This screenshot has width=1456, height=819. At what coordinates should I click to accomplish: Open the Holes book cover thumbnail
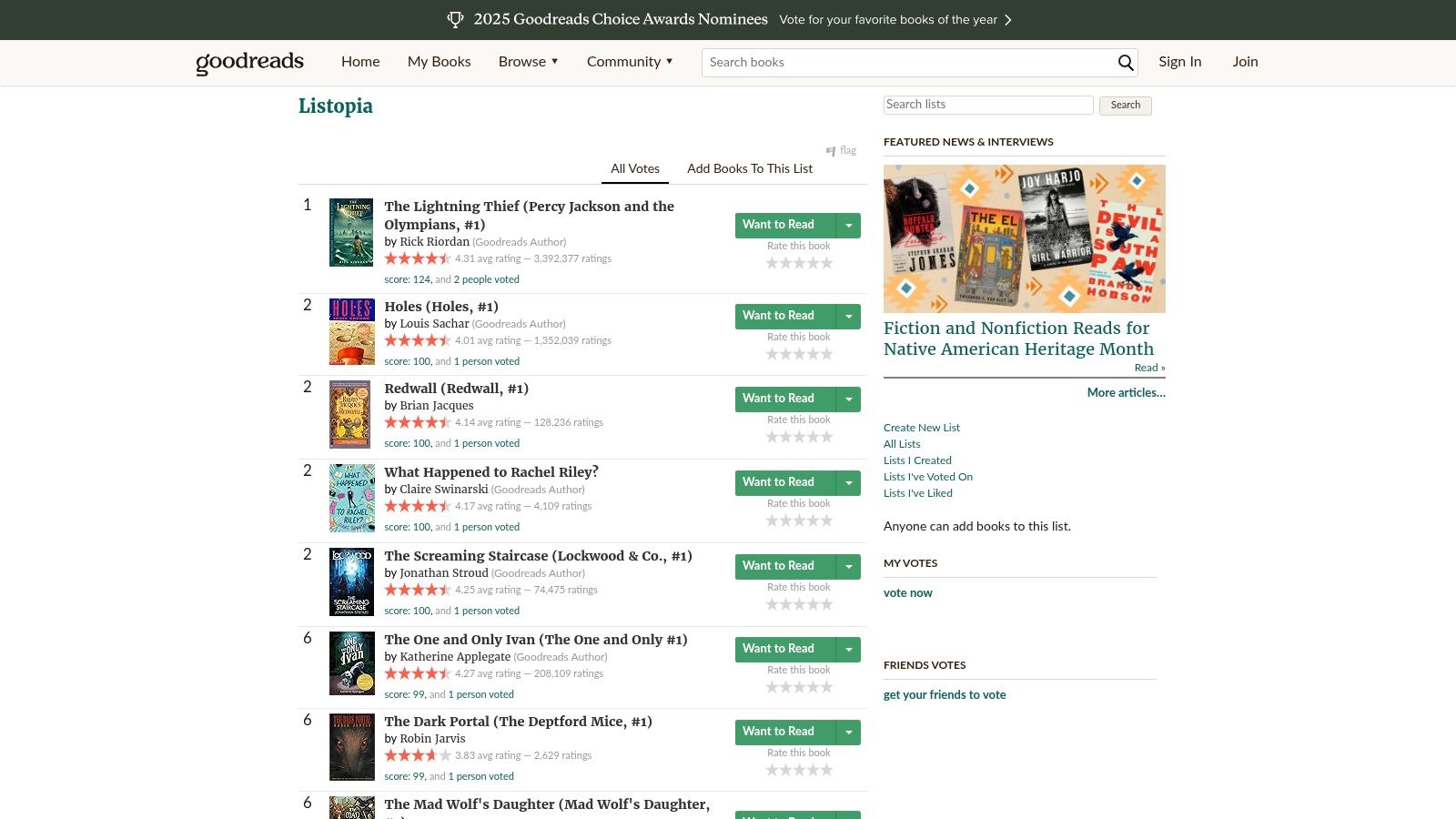[x=352, y=332]
